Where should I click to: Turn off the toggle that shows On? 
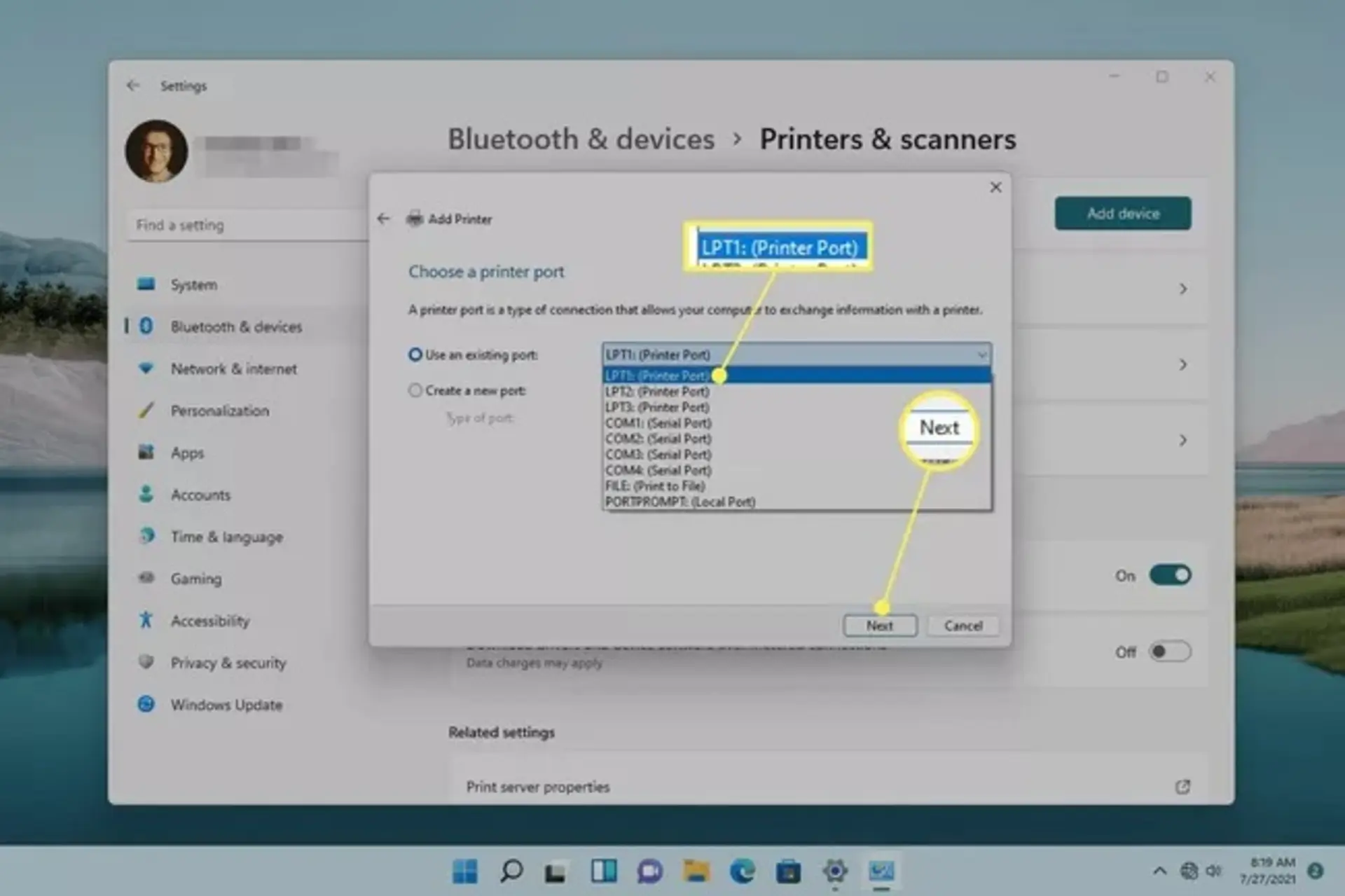1170,575
